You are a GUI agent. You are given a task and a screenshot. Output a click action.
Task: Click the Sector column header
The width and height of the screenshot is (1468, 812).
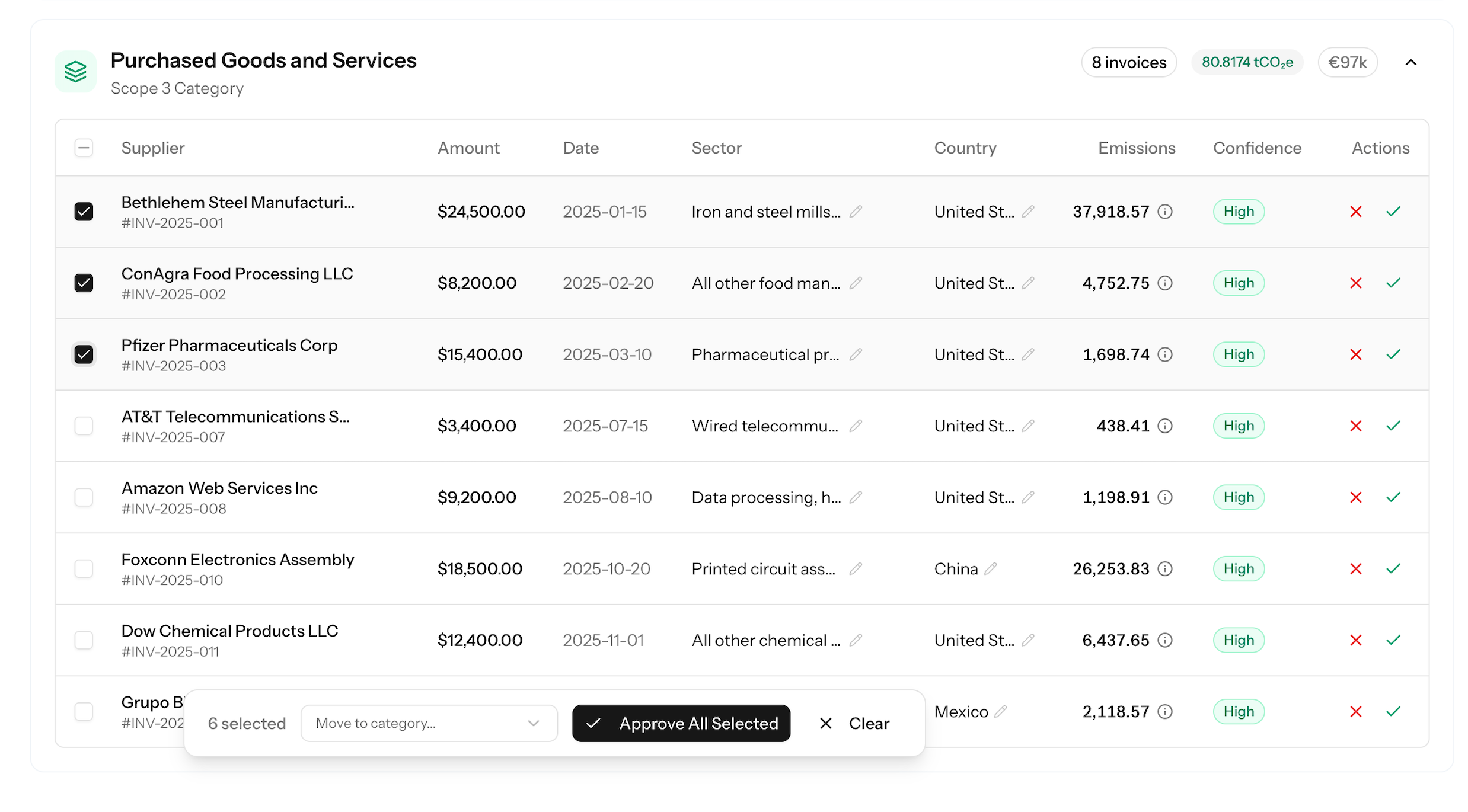point(716,148)
